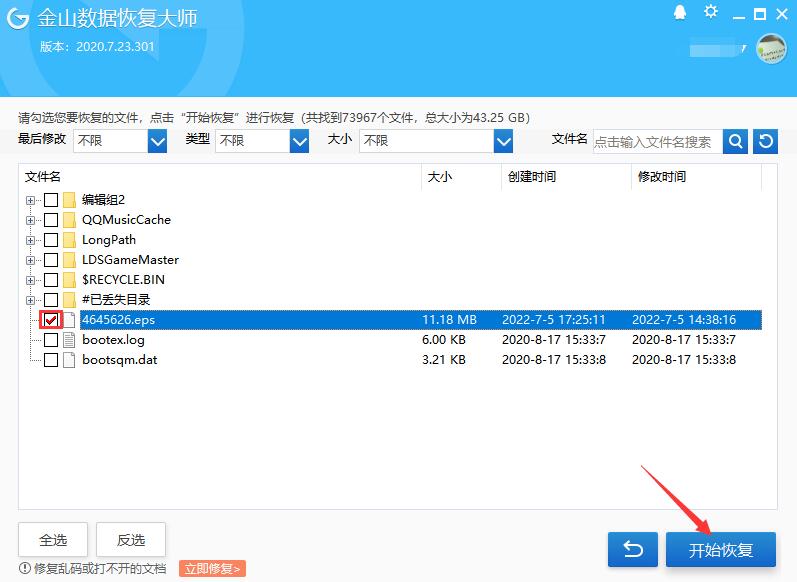797x582 pixels.
Task: Expand the #已丢失目录 tree node
Action: pyautogui.click(x=30, y=300)
